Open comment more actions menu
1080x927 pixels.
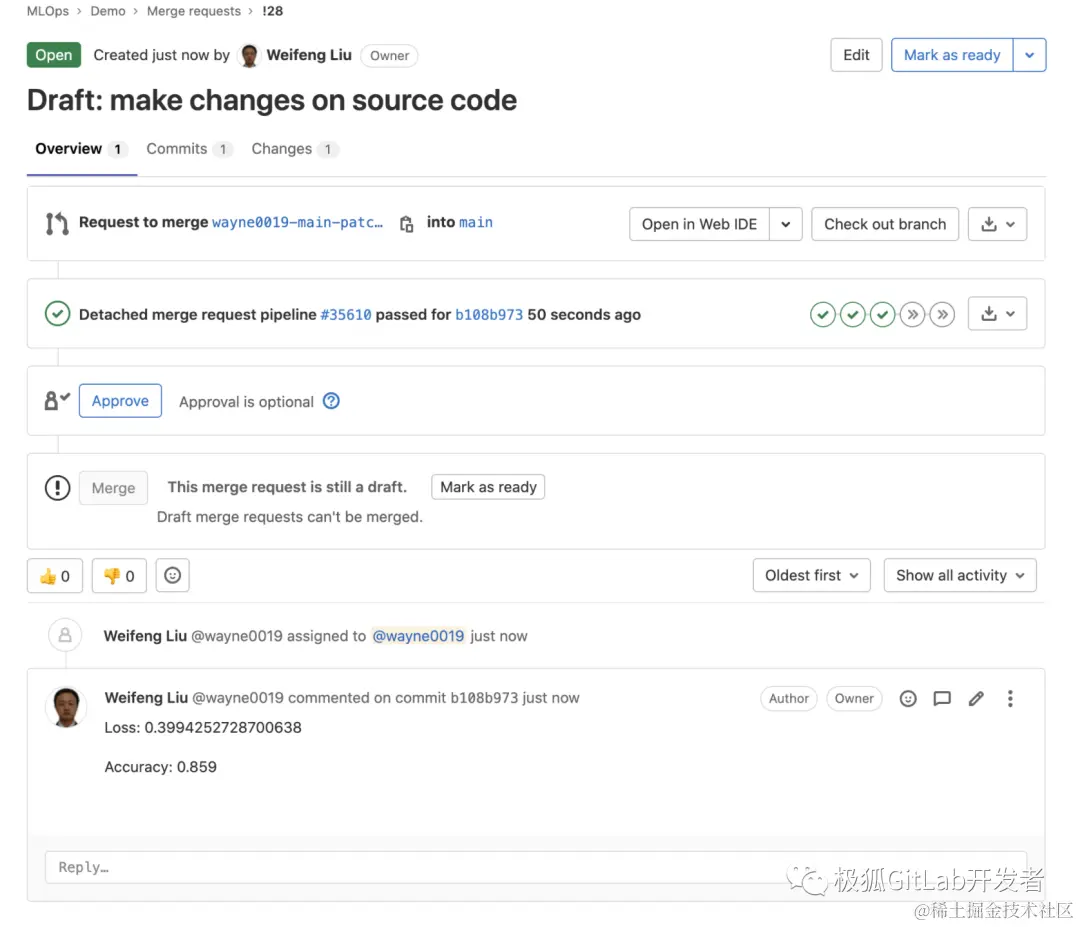(x=1010, y=699)
